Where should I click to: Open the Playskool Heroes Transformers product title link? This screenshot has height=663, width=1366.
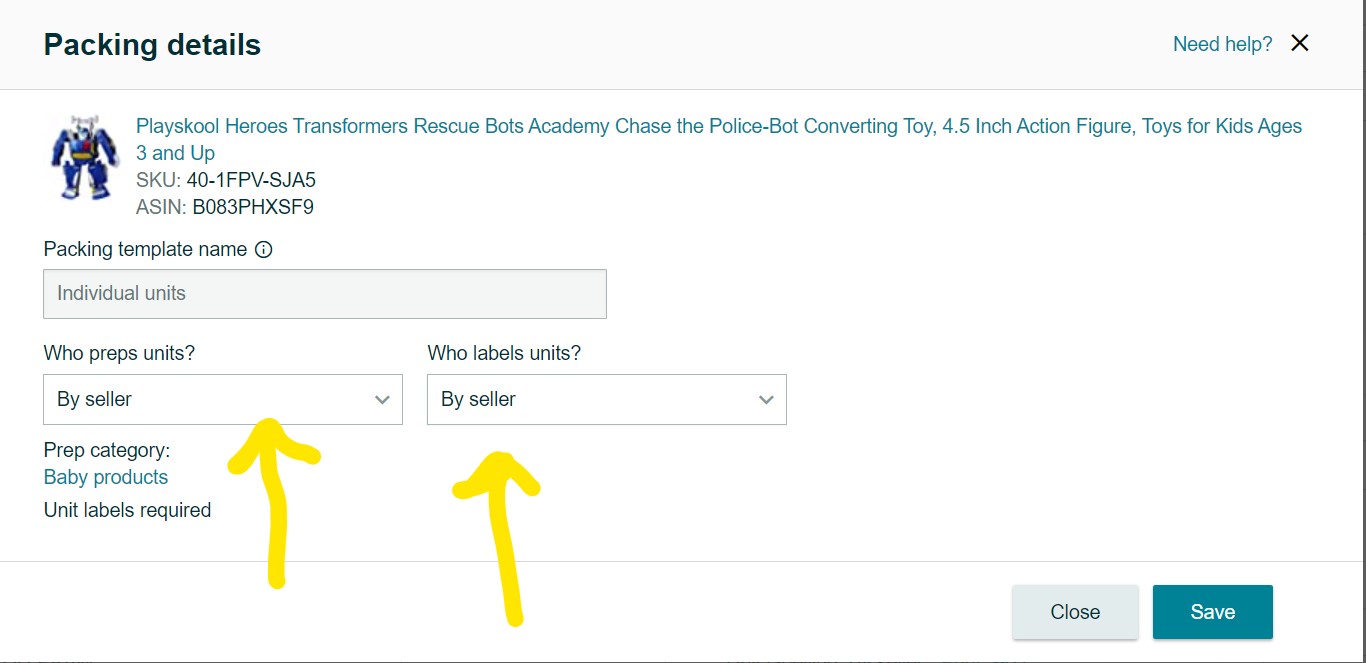pyautogui.click(x=718, y=127)
